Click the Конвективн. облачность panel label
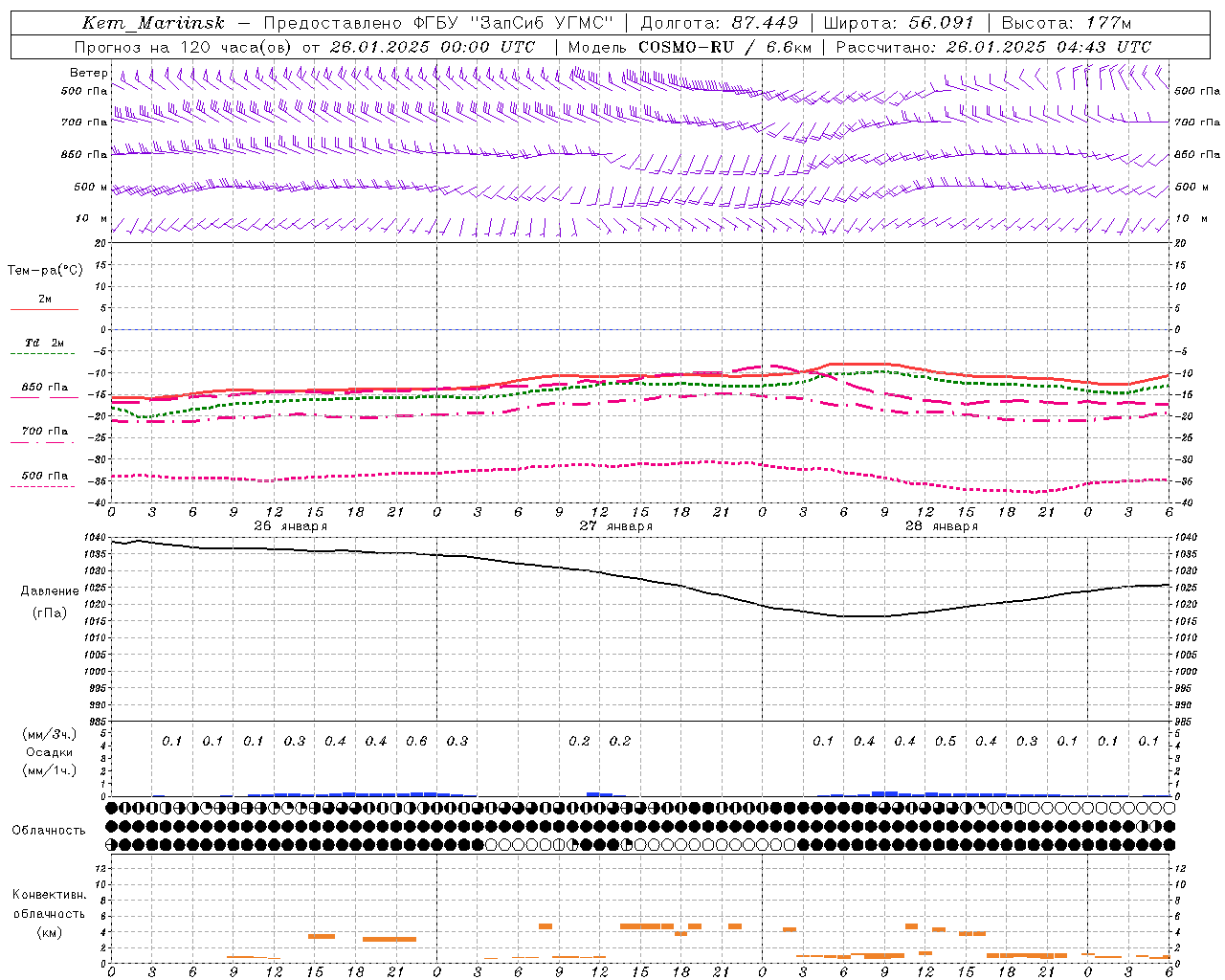 click(x=49, y=904)
